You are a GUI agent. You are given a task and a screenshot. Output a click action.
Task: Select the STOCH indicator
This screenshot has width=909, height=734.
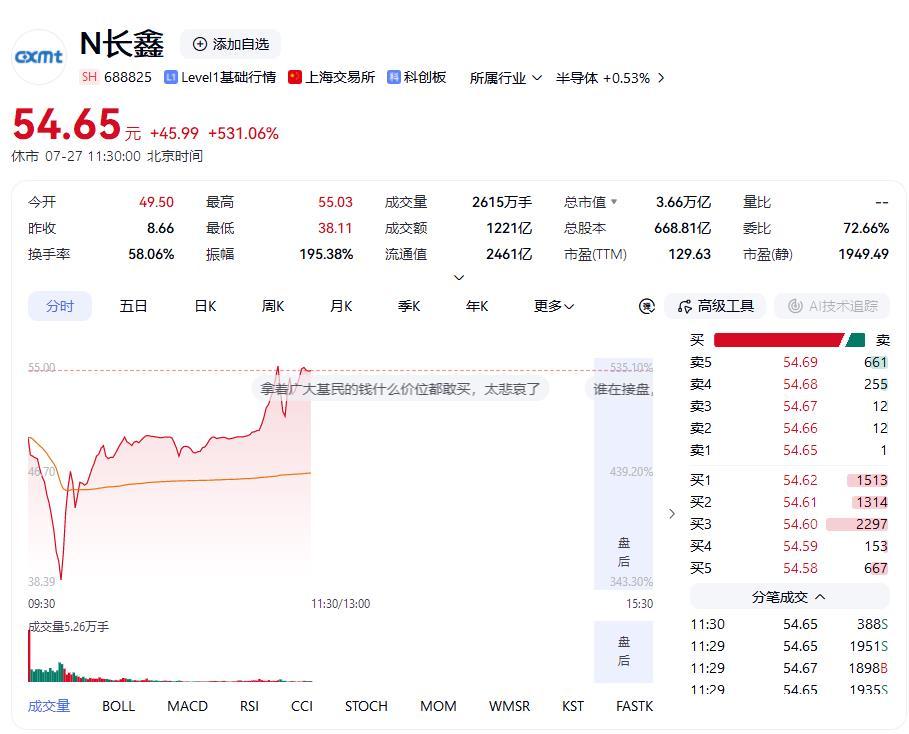point(366,706)
